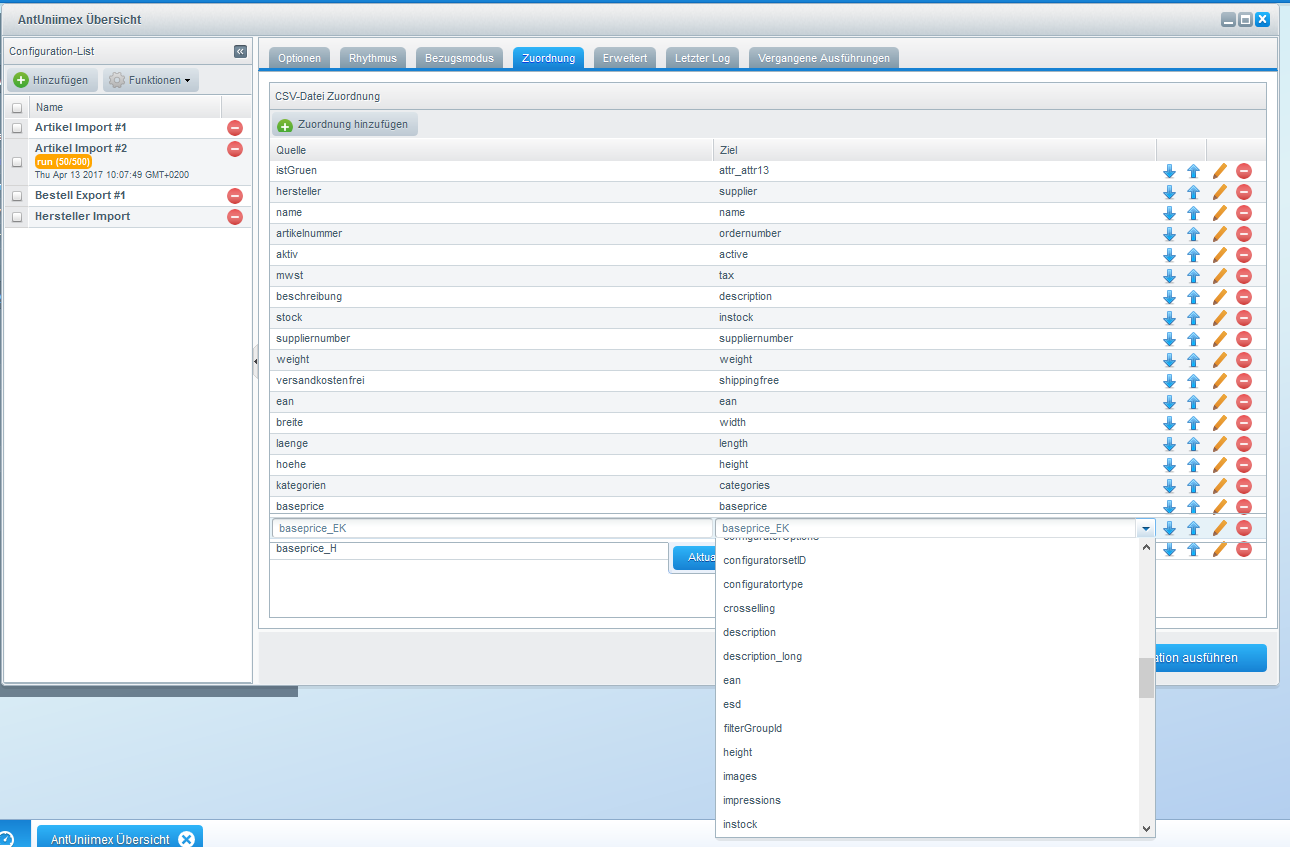
Task: Delete the Artikel Import #1 configuration
Action: pos(235,128)
